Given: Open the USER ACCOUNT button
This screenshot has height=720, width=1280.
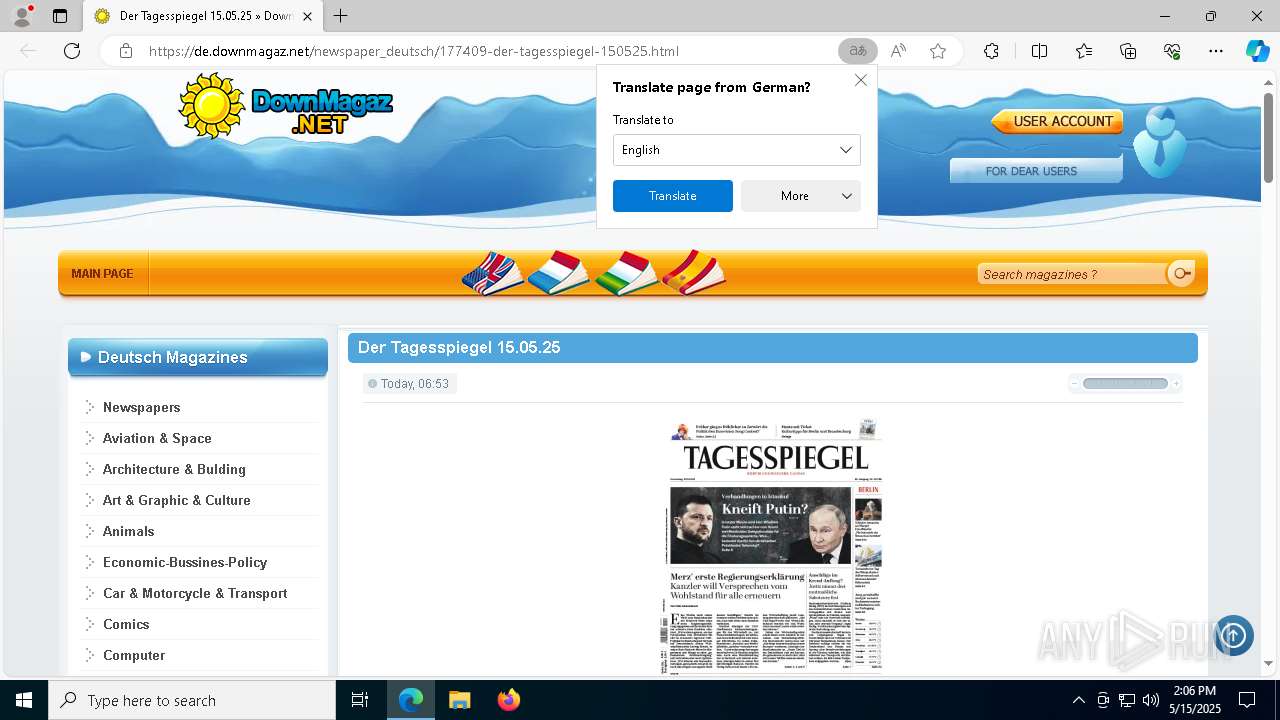Looking at the screenshot, I should click(1057, 121).
